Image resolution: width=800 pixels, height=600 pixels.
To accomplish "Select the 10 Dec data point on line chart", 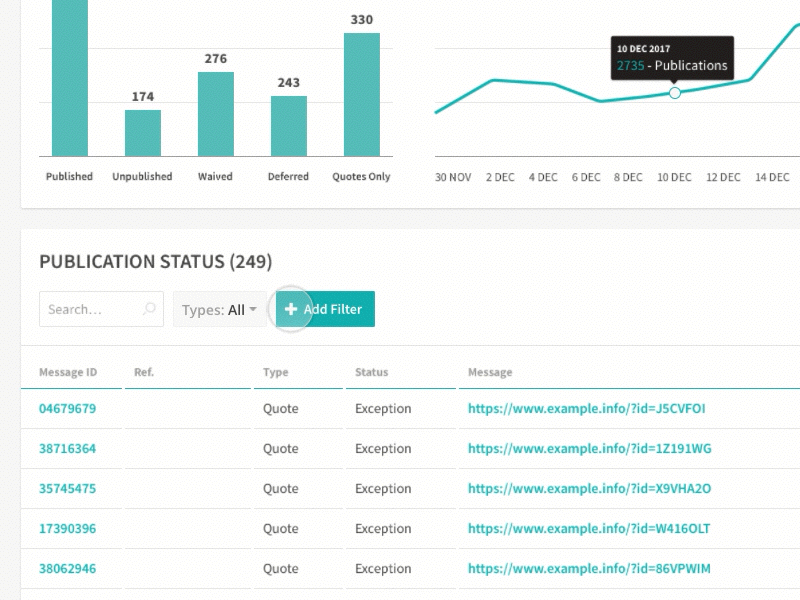I will click(x=674, y=93).
